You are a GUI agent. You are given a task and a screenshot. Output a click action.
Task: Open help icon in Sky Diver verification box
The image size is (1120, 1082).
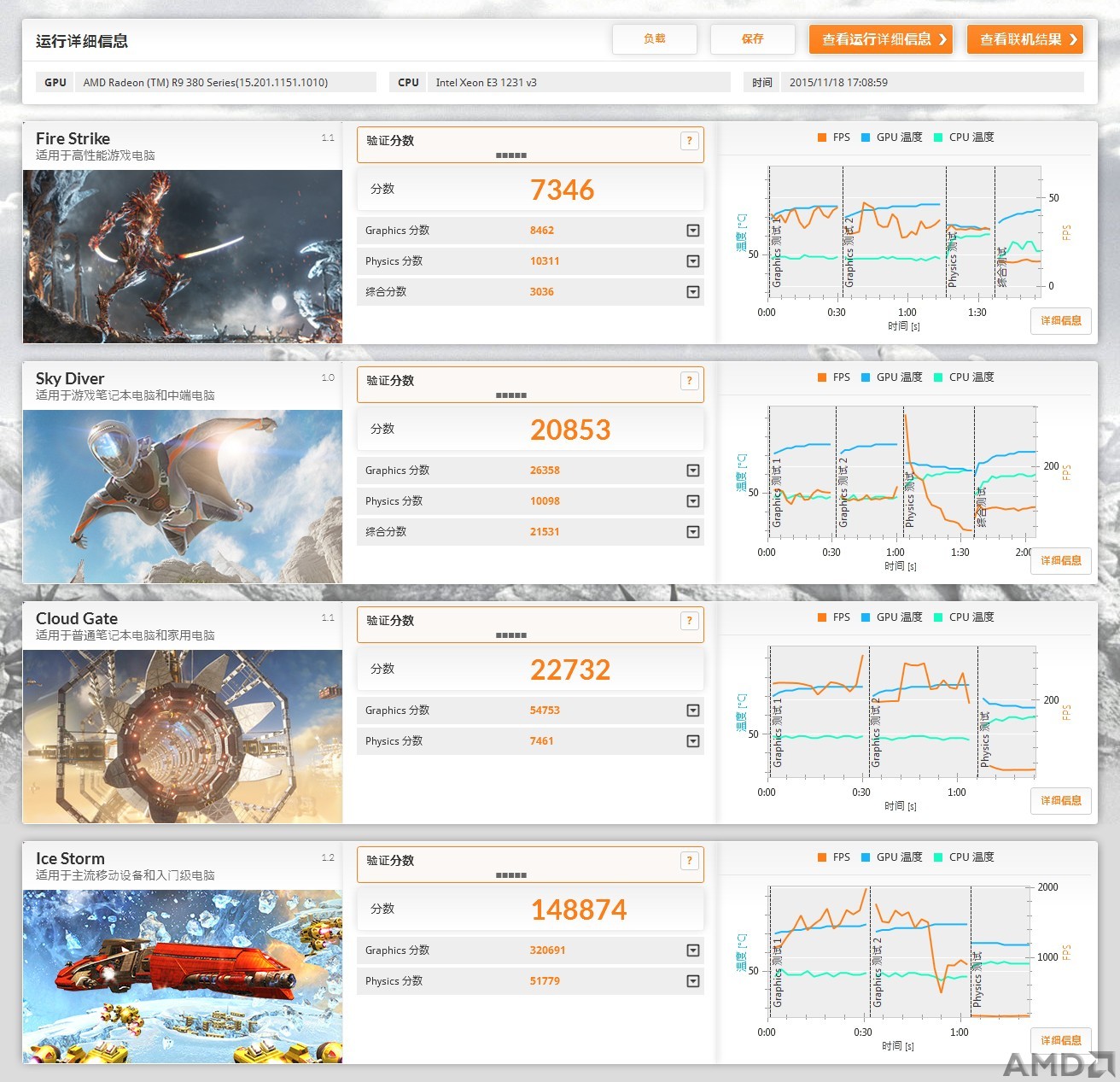coord(690,381)
